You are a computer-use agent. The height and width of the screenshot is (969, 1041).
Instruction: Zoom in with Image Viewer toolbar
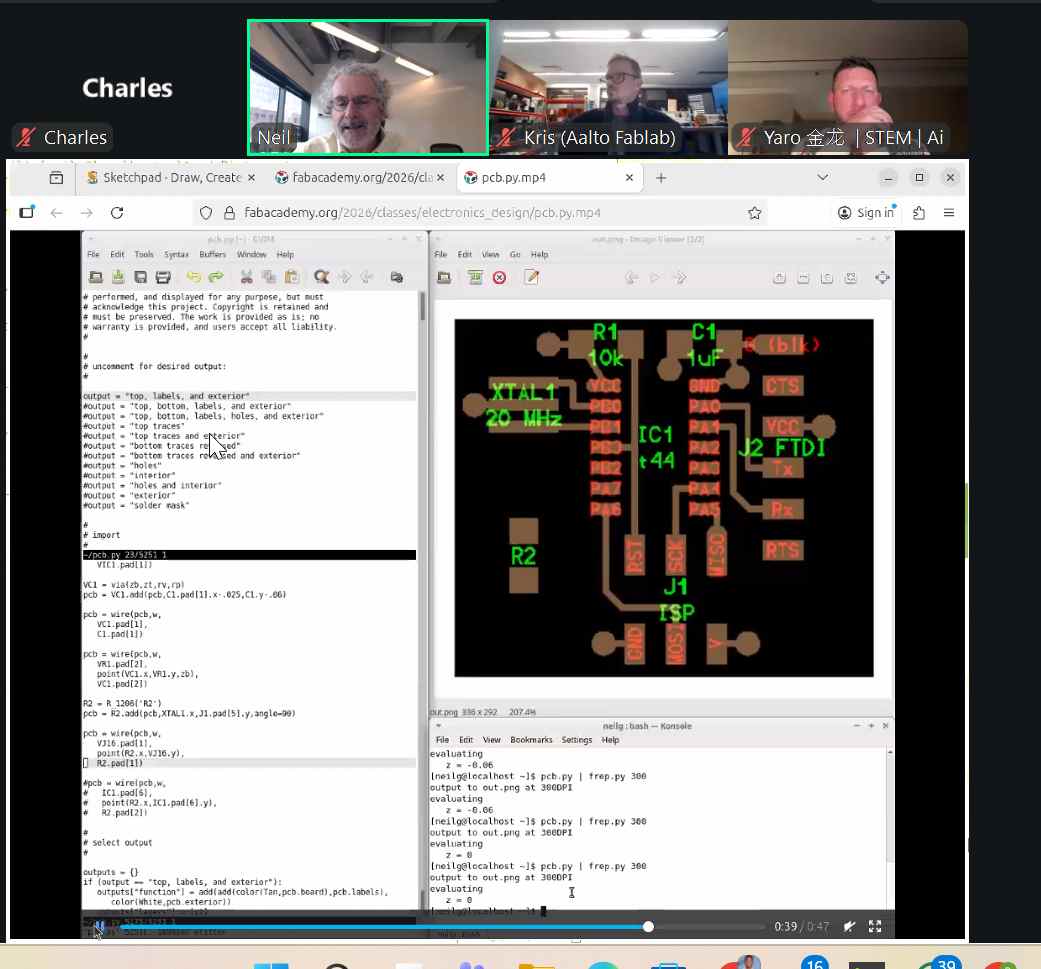[x=779, y=278]
